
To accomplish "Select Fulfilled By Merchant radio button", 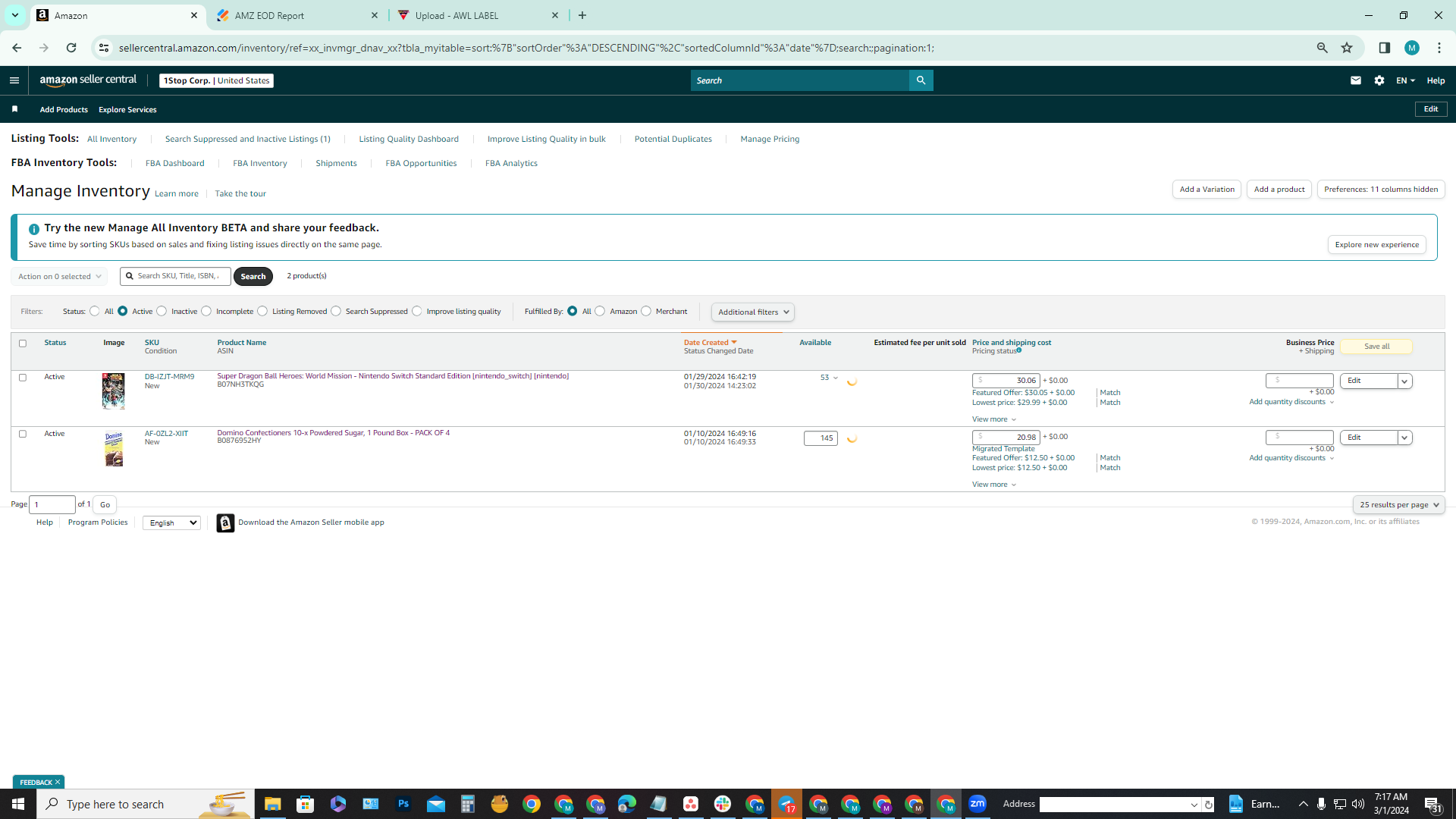I will pyautogui.click(x=646, y=312).
